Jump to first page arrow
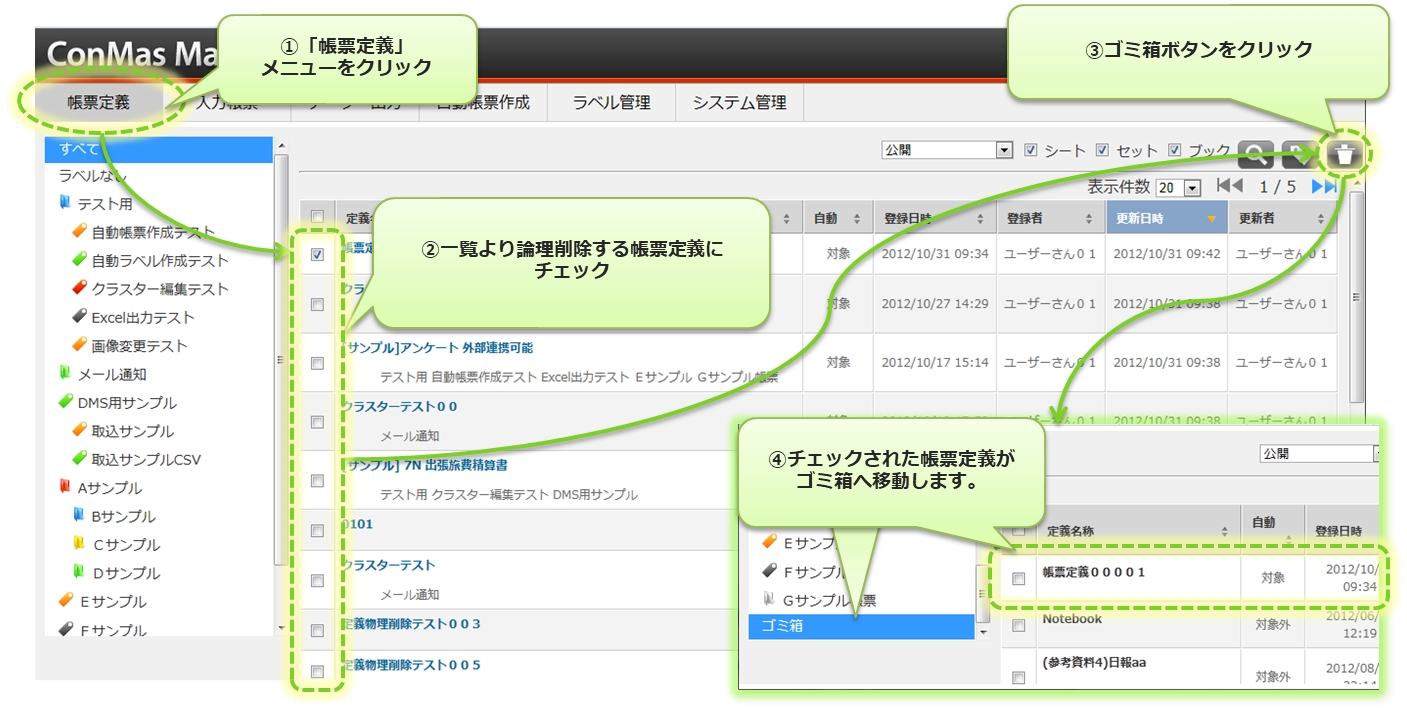 1229,186
